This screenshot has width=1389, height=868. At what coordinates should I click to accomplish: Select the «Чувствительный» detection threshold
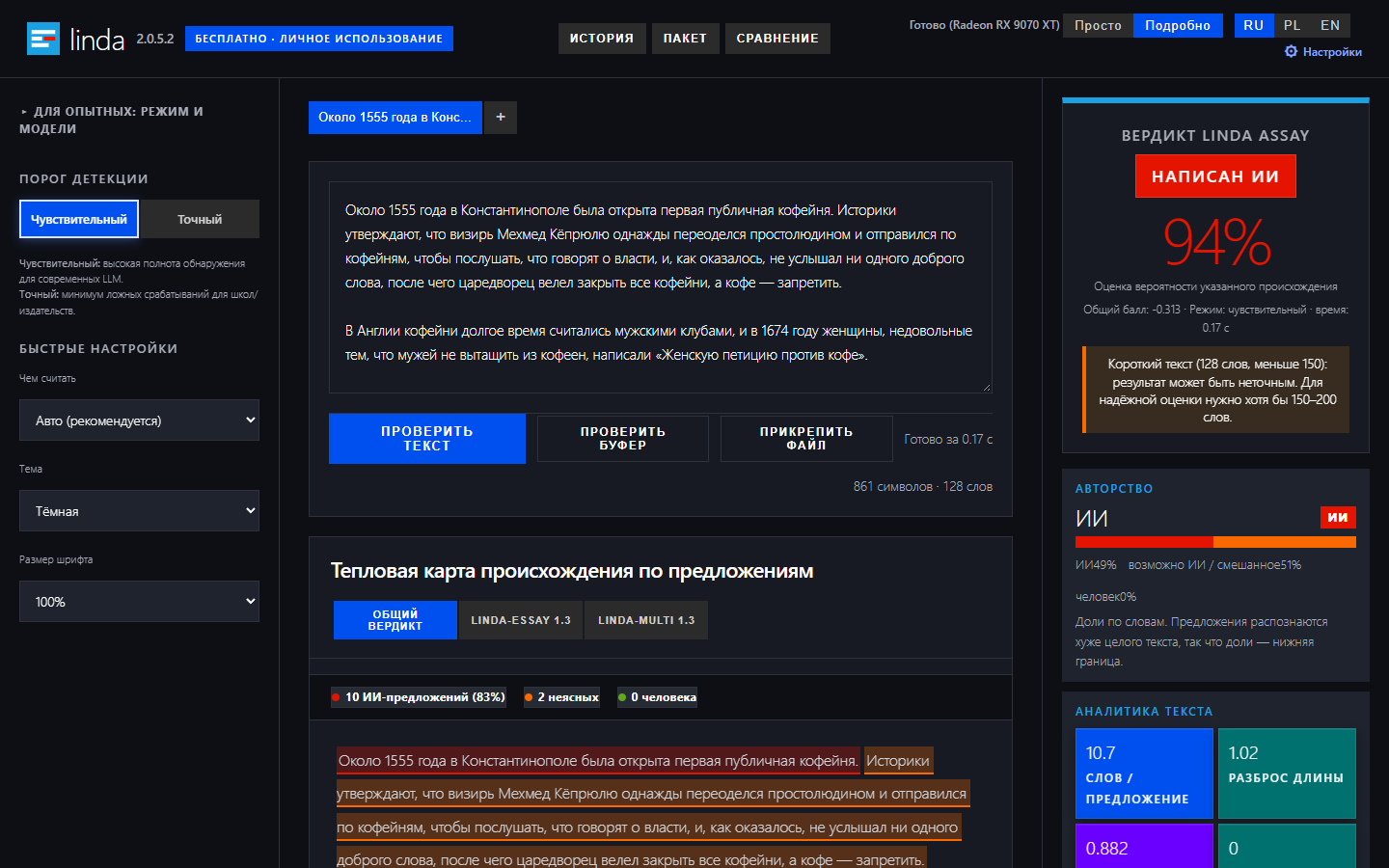[x=79, y=219]
